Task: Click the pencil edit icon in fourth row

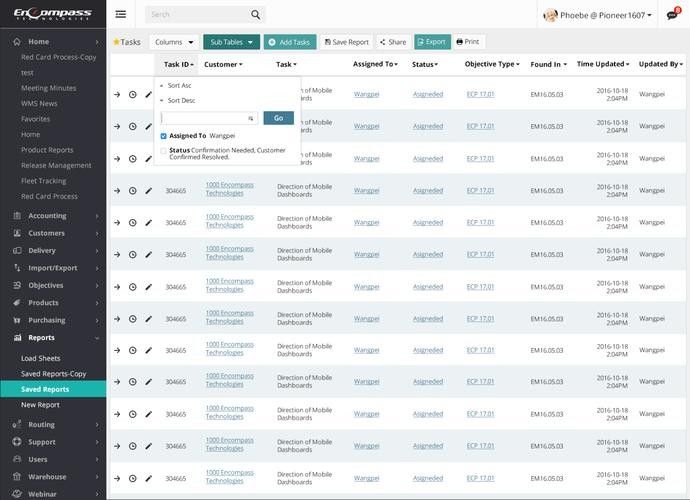Action: pyautogui.click(x=149, y=191)
